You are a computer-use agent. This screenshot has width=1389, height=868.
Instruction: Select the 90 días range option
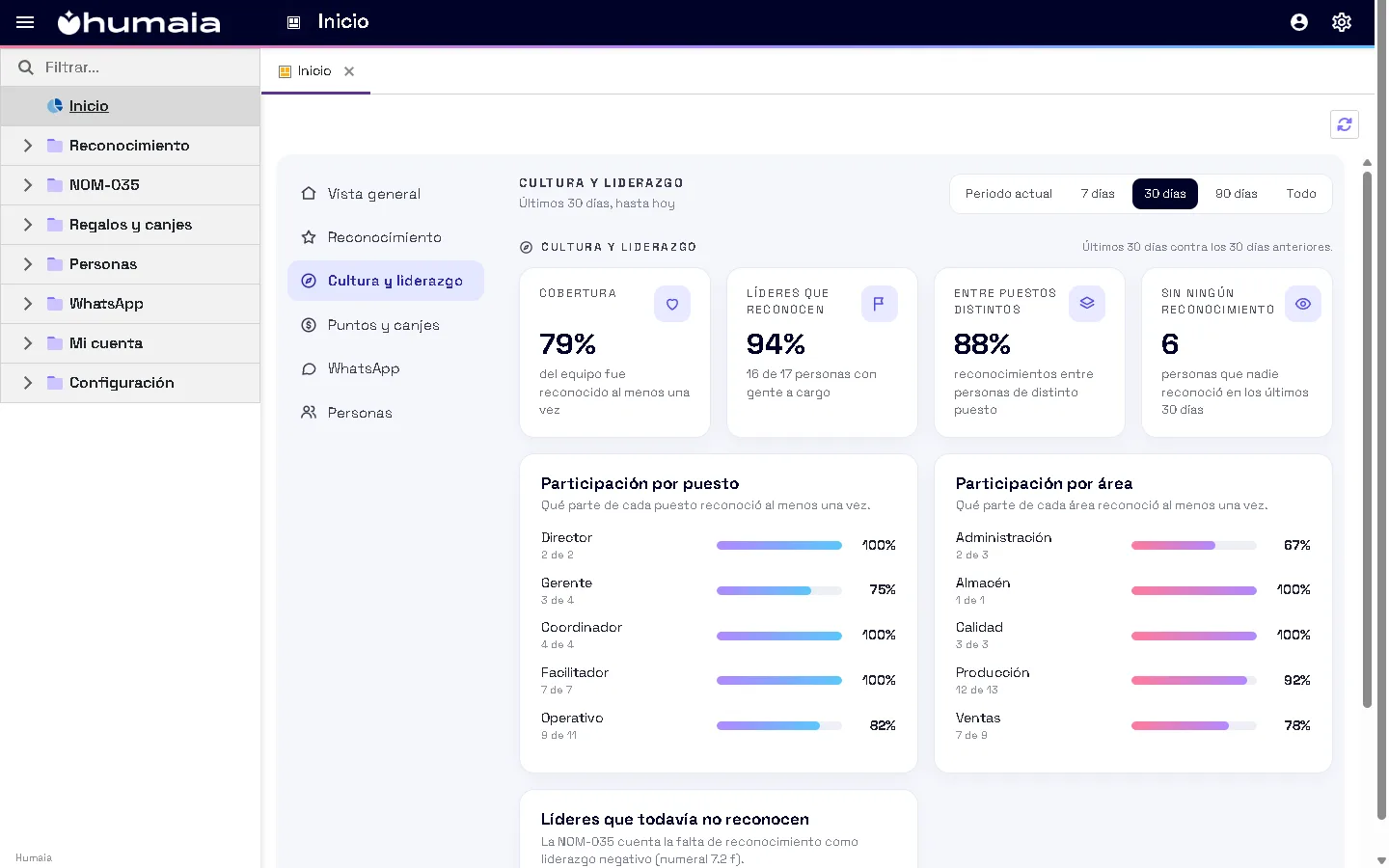click(x=1237, y=194)
